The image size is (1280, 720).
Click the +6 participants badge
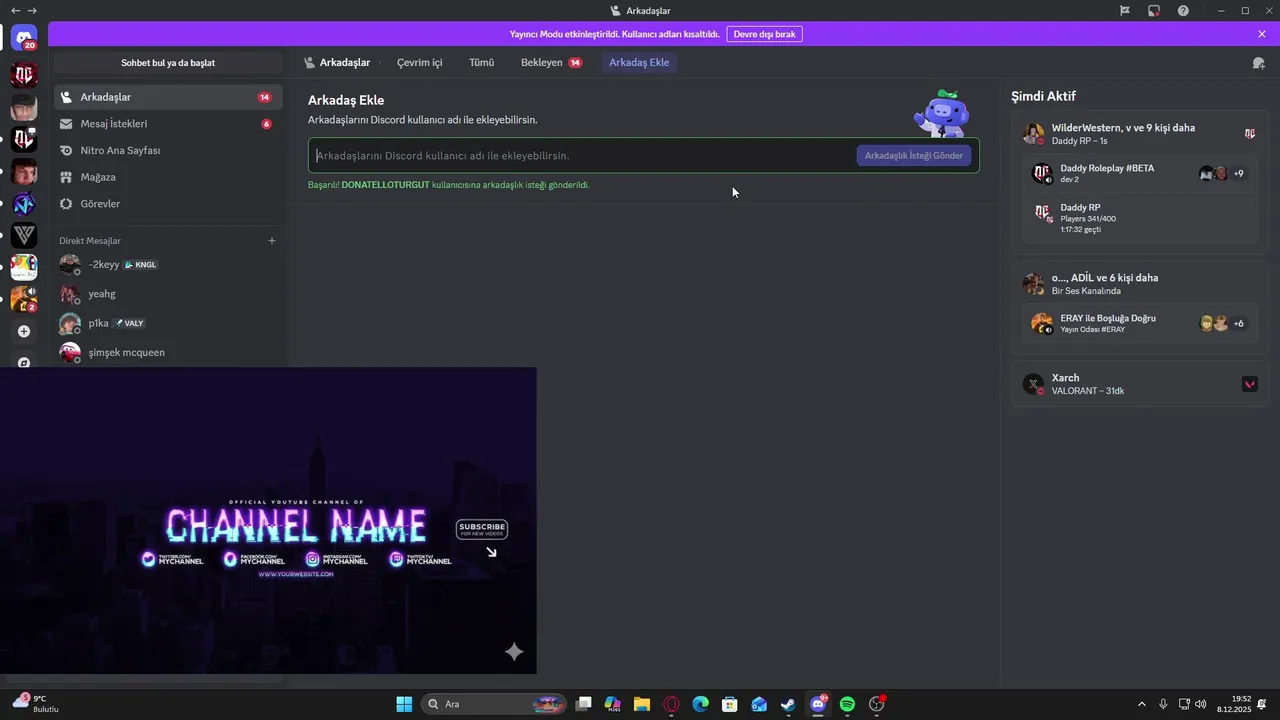[1238, 323]
